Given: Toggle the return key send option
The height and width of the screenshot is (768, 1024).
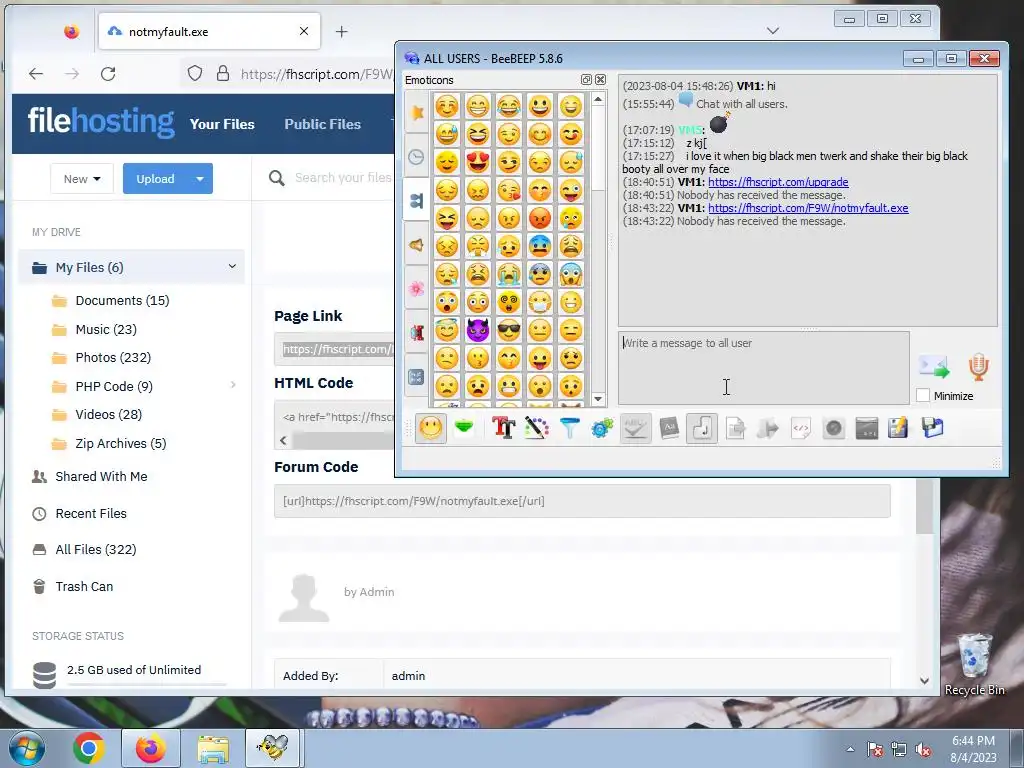Looking at the screenshot, I should 702,428.
